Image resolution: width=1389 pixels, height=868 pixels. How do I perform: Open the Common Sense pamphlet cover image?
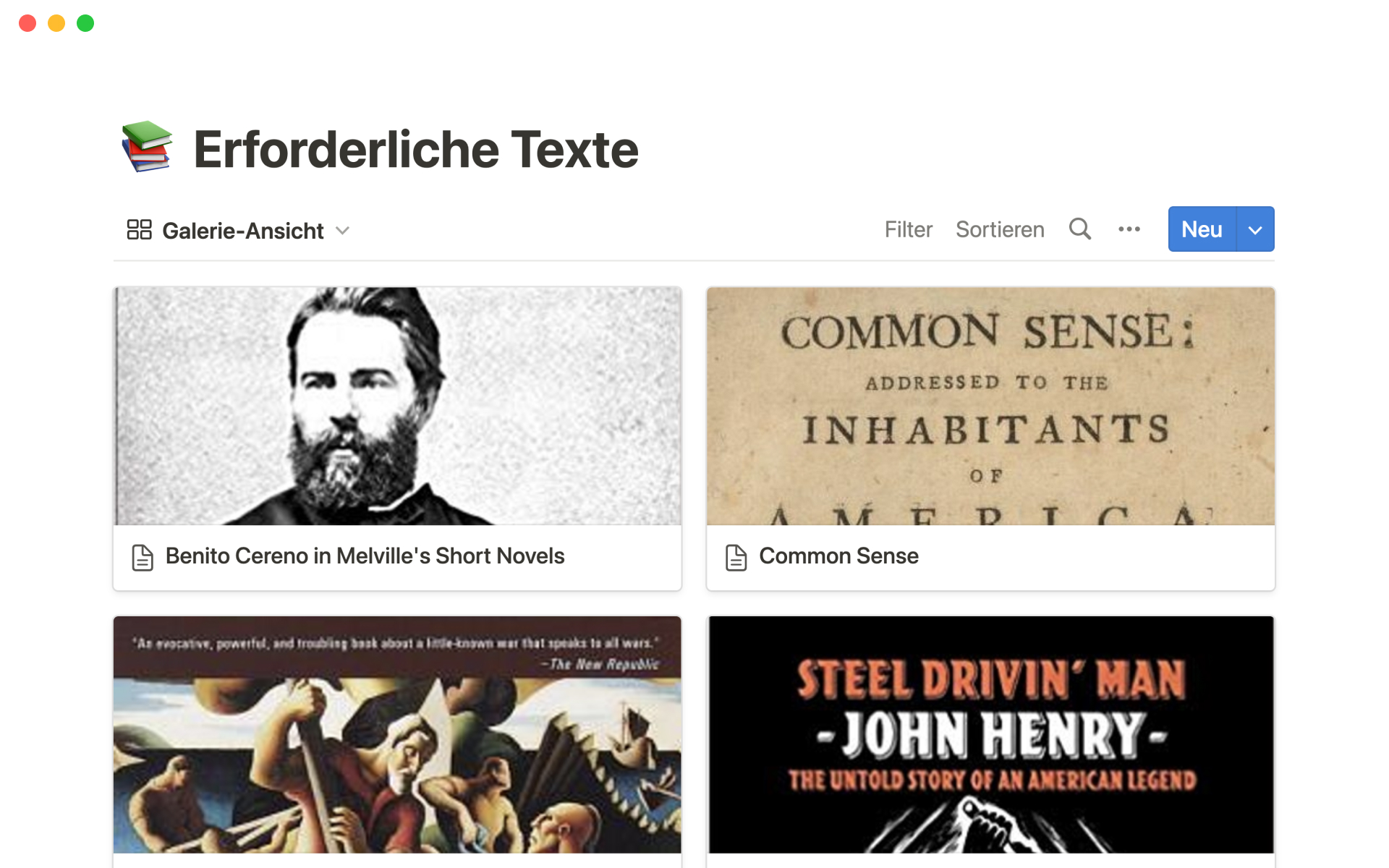(990, 406)
